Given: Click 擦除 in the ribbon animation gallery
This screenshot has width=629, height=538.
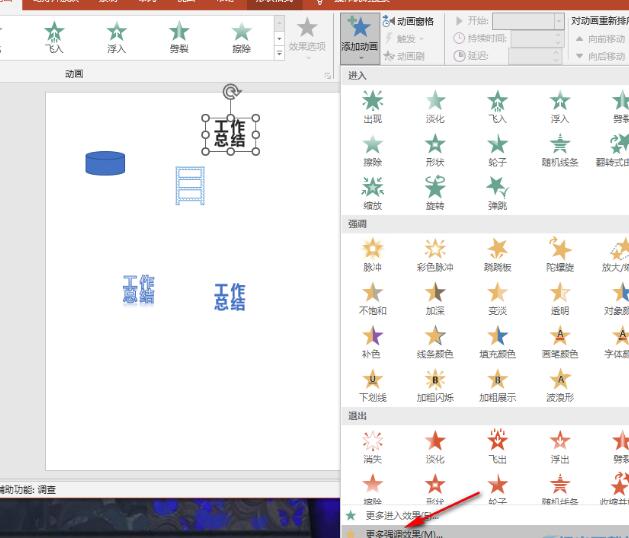Looking at the screenshot, I should [241, 37].
